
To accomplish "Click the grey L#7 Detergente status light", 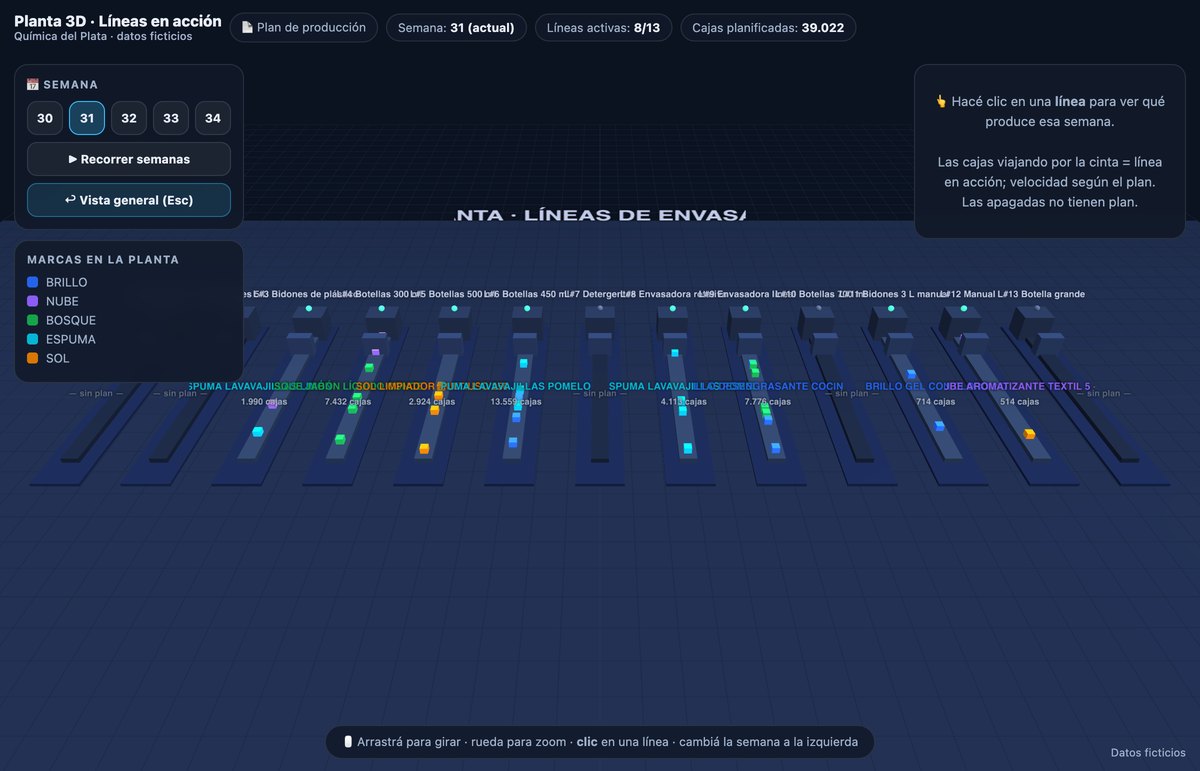I will pos(600,308).
